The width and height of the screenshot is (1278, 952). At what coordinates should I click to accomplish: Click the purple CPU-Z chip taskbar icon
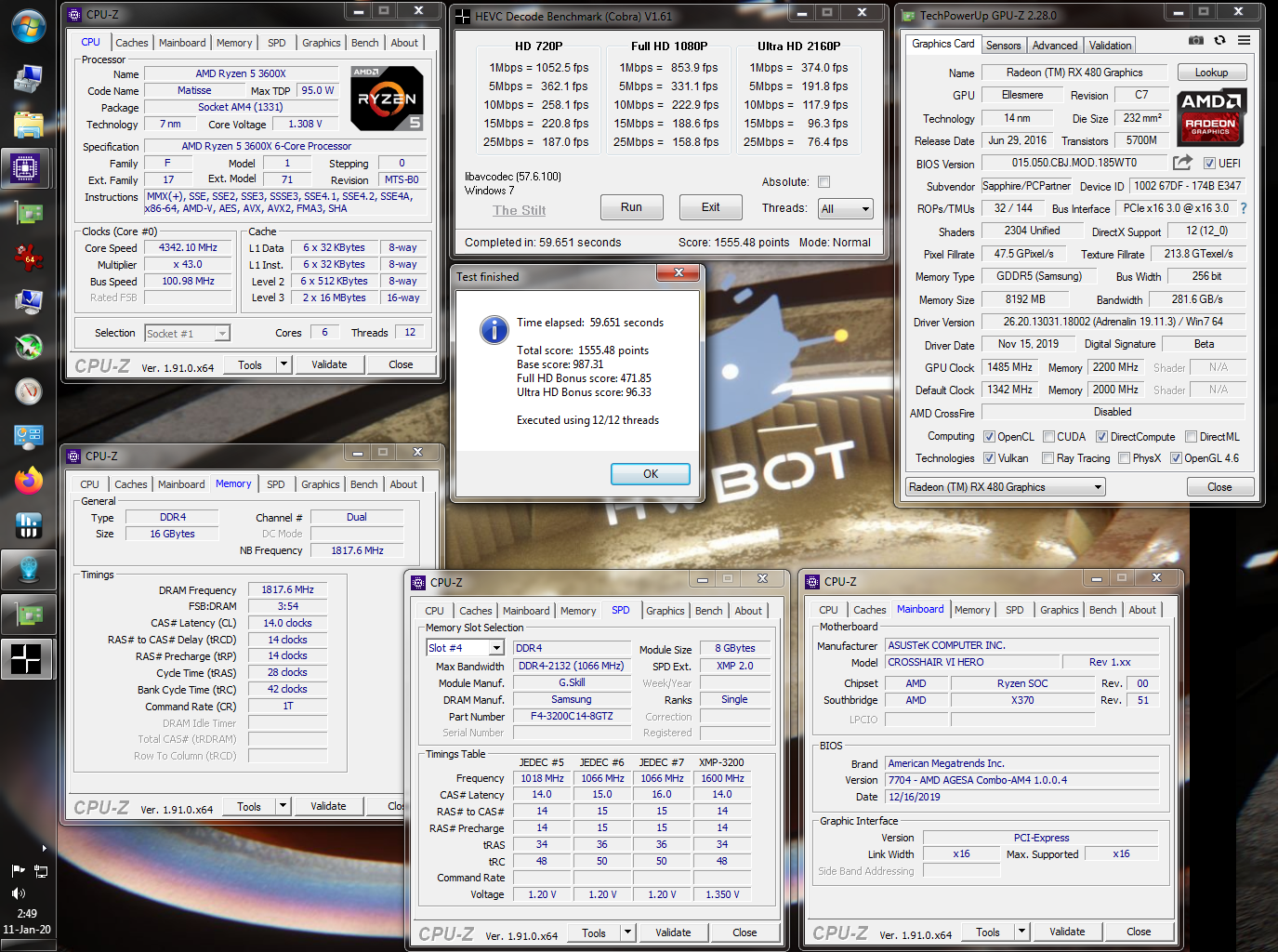[x=26, y=168]
